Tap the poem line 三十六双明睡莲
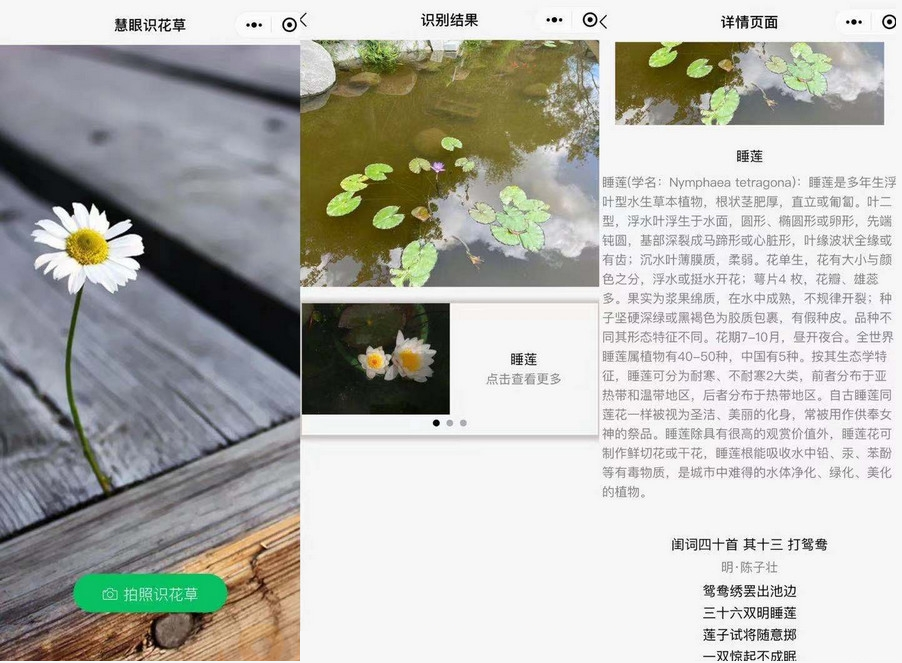 pos(750,613)
